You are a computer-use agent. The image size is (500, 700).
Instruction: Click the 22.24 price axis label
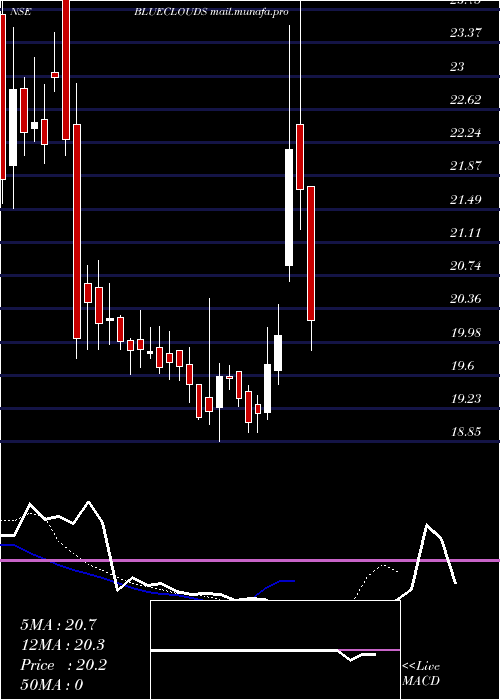(x=466, y=133)
